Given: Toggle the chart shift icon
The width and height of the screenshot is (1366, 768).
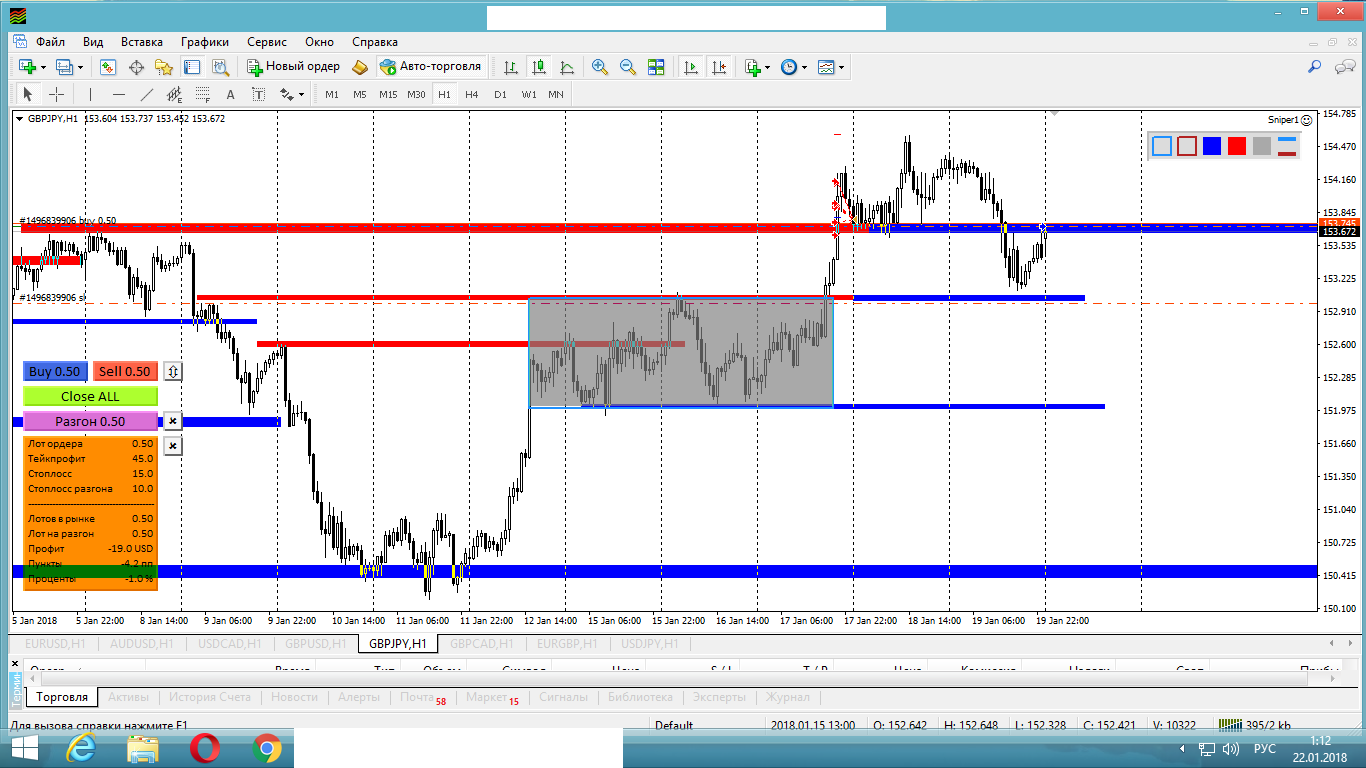Looking at the screenshot, I should click(719, 67).
